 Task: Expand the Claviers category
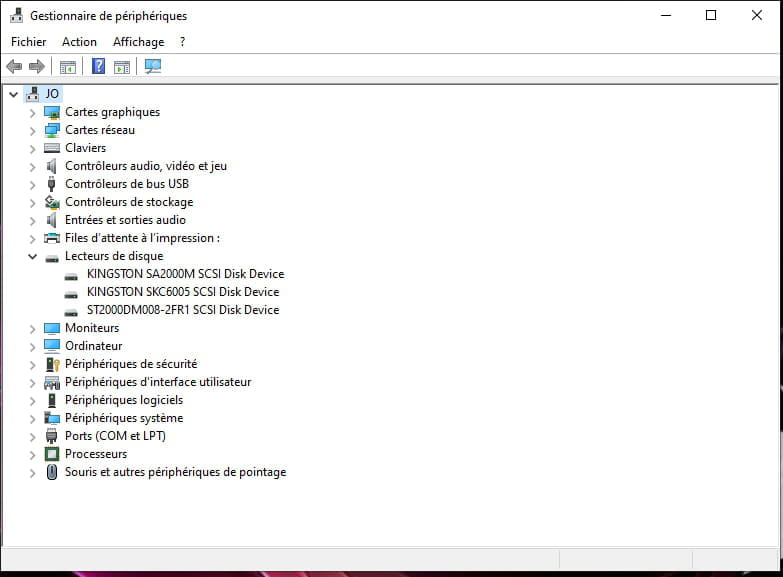tap(32, 149)
